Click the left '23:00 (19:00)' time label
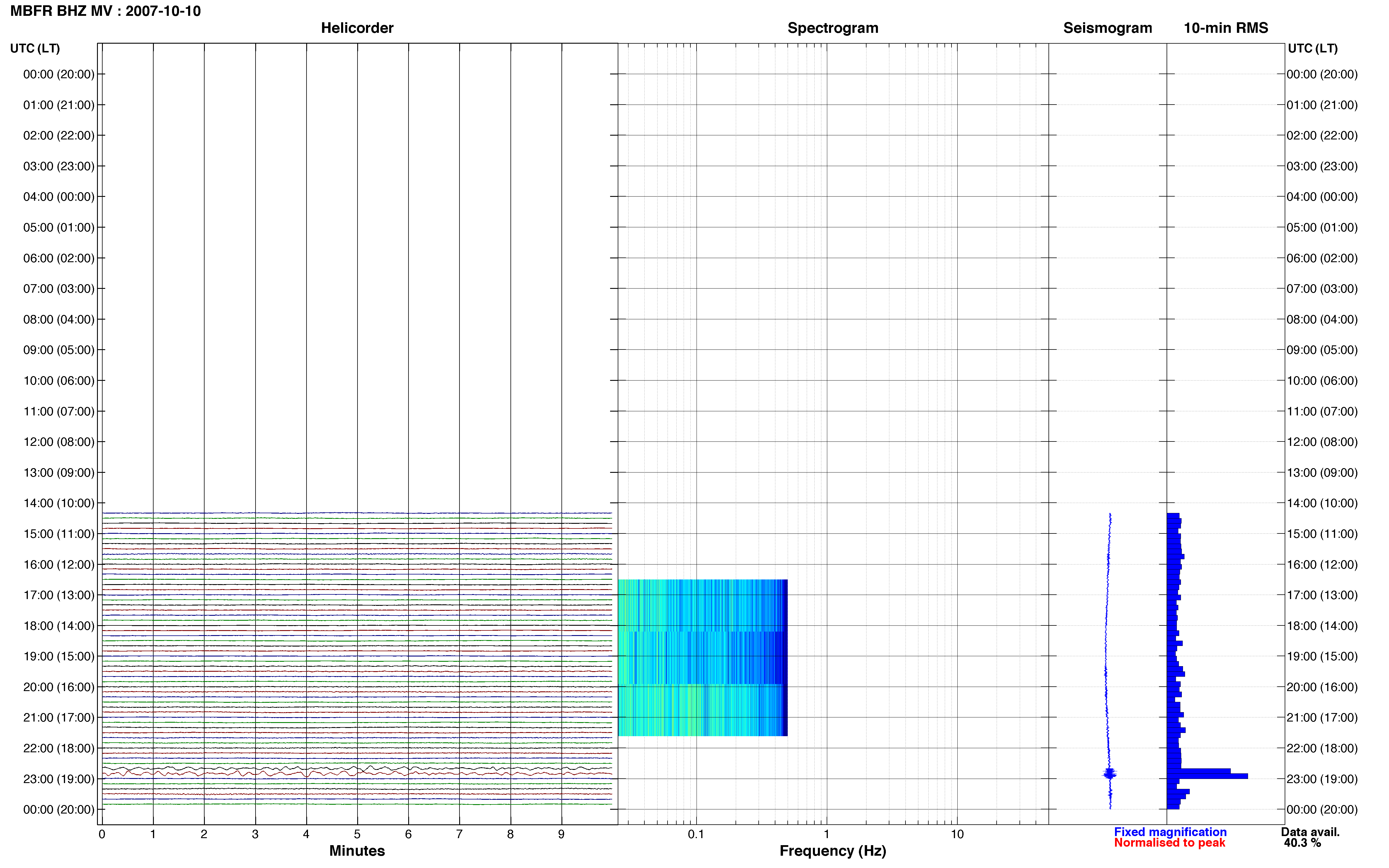This screenshot has width=1389, height=868. (x=59, y=779)
